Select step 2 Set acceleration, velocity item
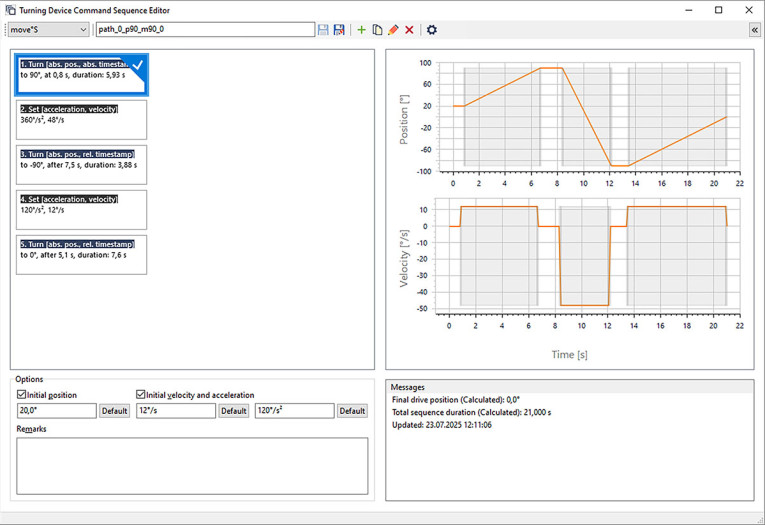765x525 pixels. point(82,119)
